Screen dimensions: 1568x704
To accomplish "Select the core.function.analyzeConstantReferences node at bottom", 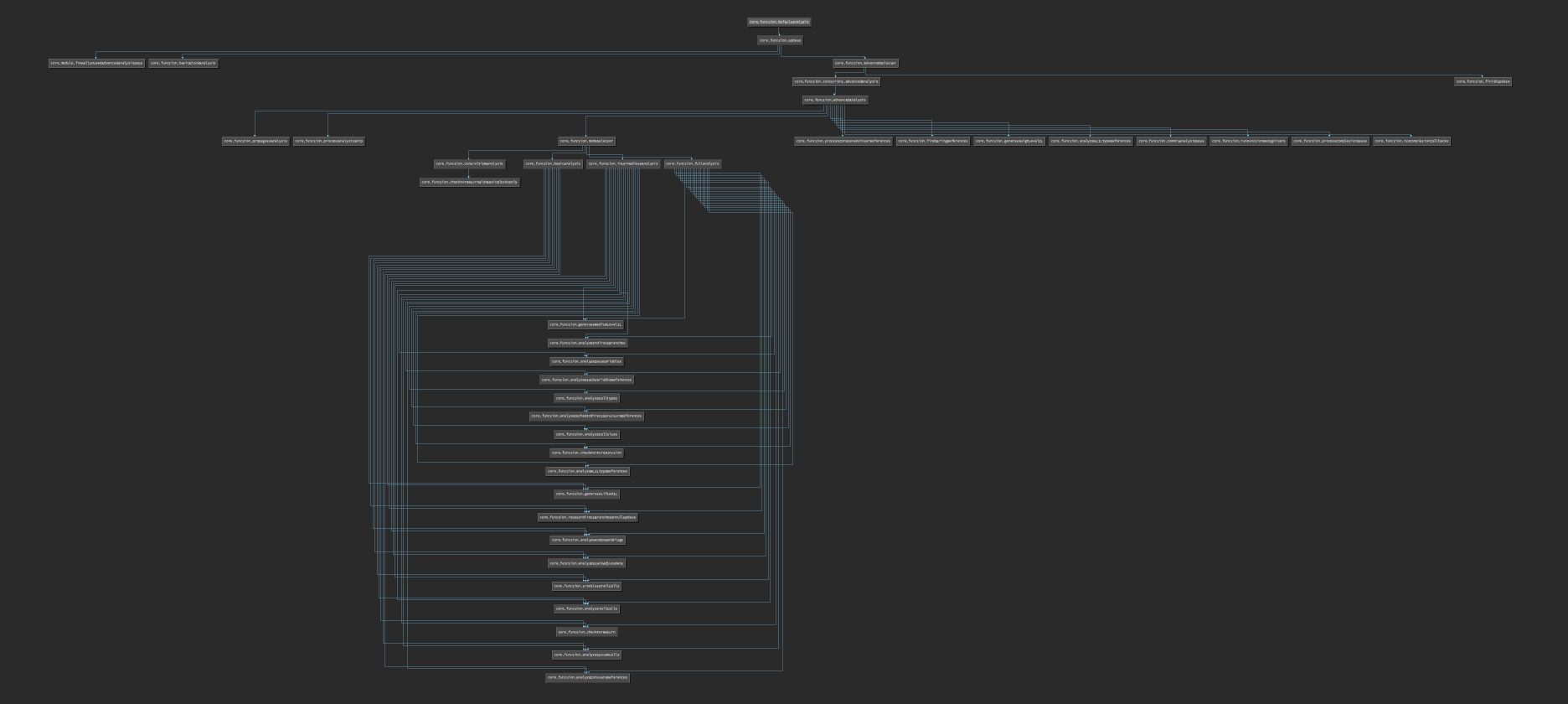I will tap(587, 677).
